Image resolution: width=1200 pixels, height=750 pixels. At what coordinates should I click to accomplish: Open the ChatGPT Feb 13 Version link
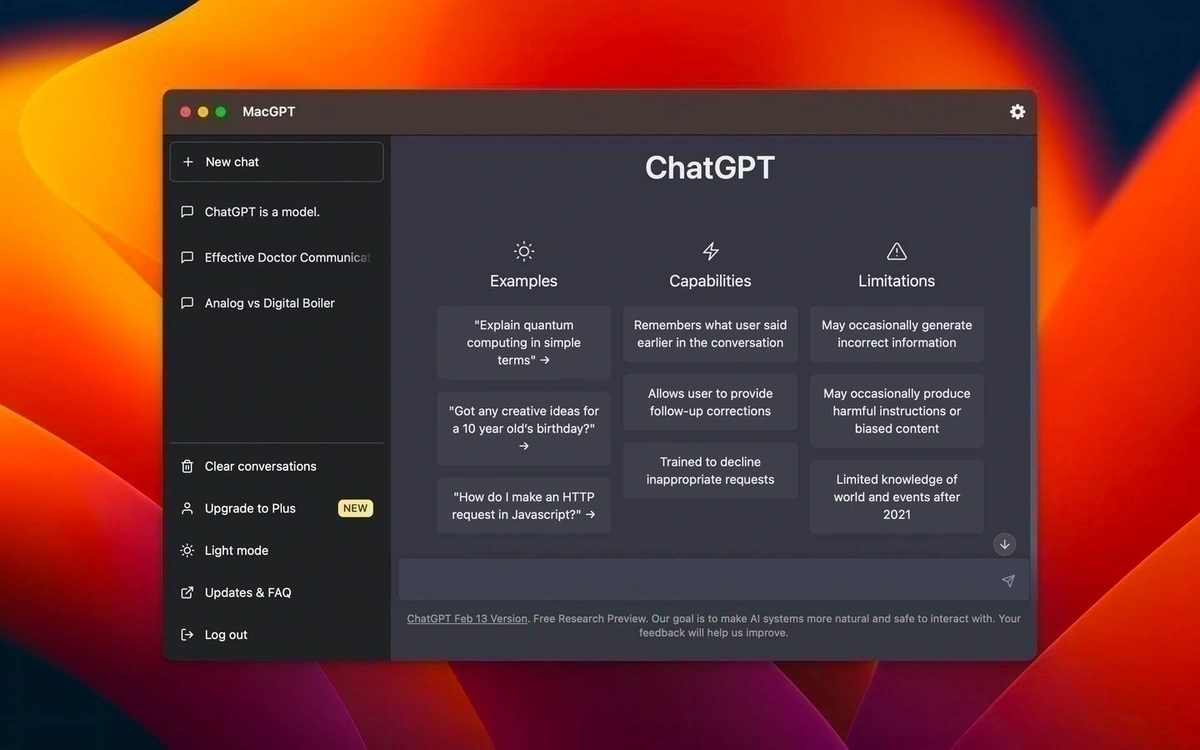(466, 619)
